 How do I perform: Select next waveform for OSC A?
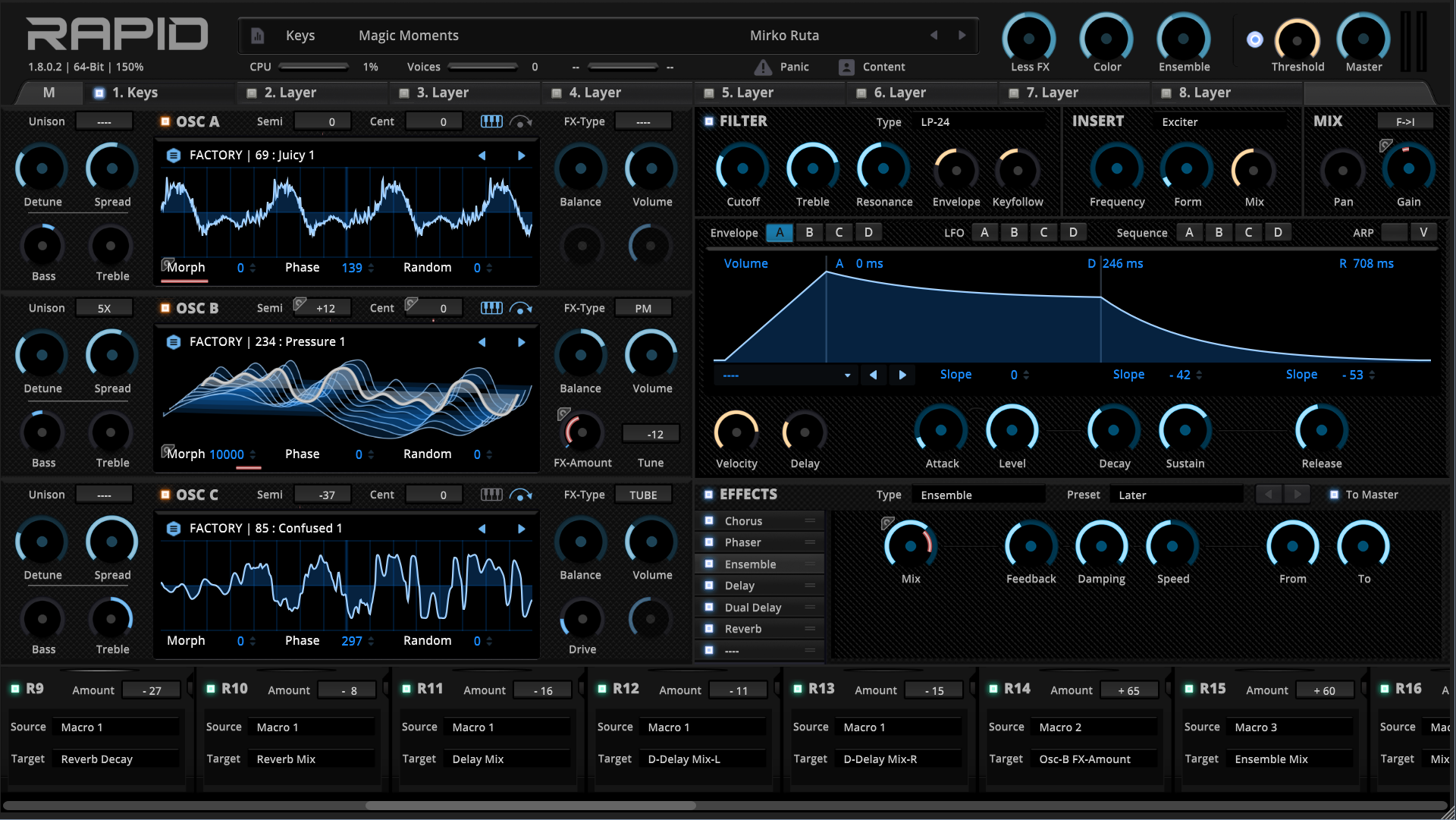point(522,156)
